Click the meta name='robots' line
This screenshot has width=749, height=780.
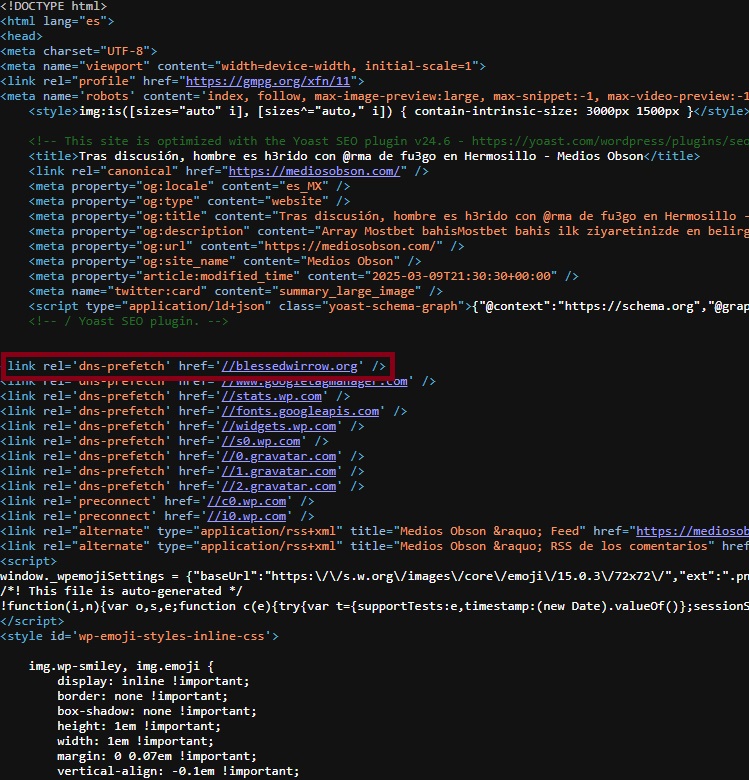coord(374,96)
